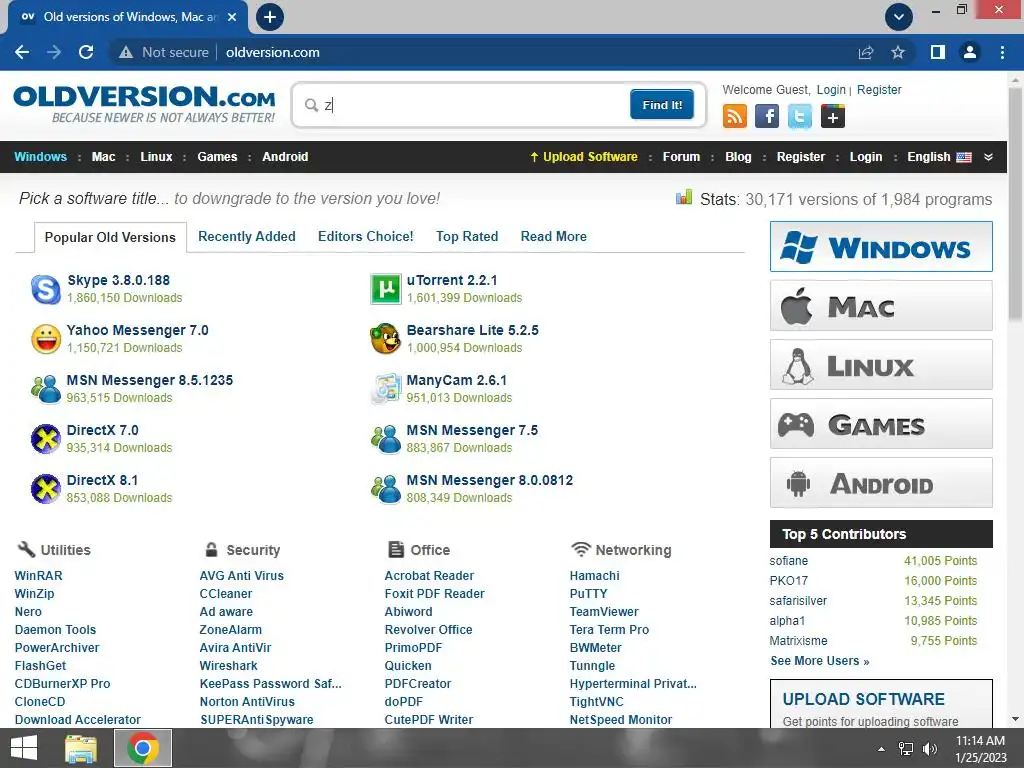Click the Games platform banner button
The width and height of the screenshot is (1024, 768).
click(x=881, y=424)
